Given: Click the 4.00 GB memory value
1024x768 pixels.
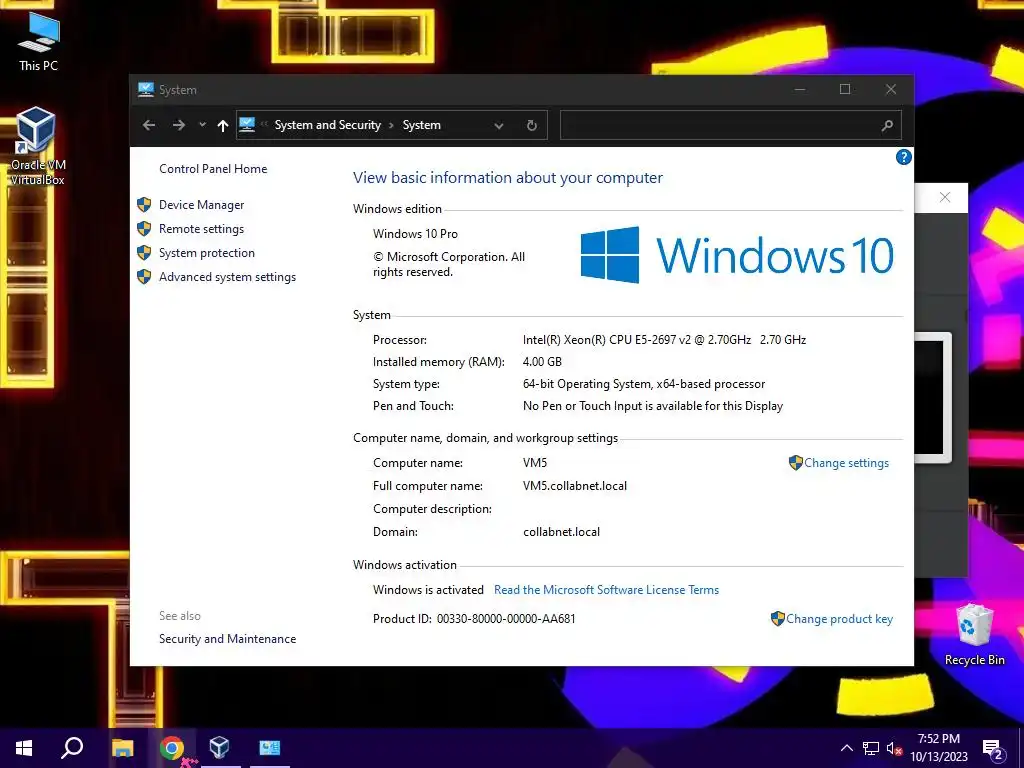Looking at the screenshot, I should tap(542, 362).
